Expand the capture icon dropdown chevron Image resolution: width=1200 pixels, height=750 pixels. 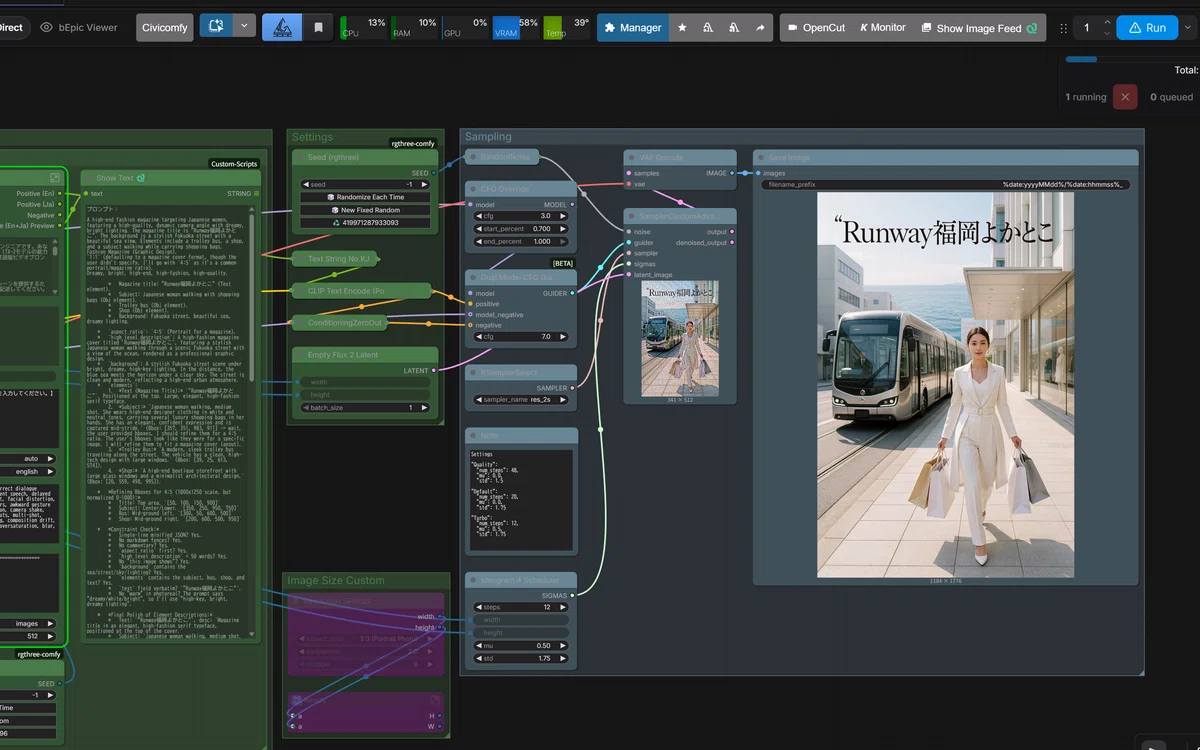pyautogui.click(x=245, y=27)
